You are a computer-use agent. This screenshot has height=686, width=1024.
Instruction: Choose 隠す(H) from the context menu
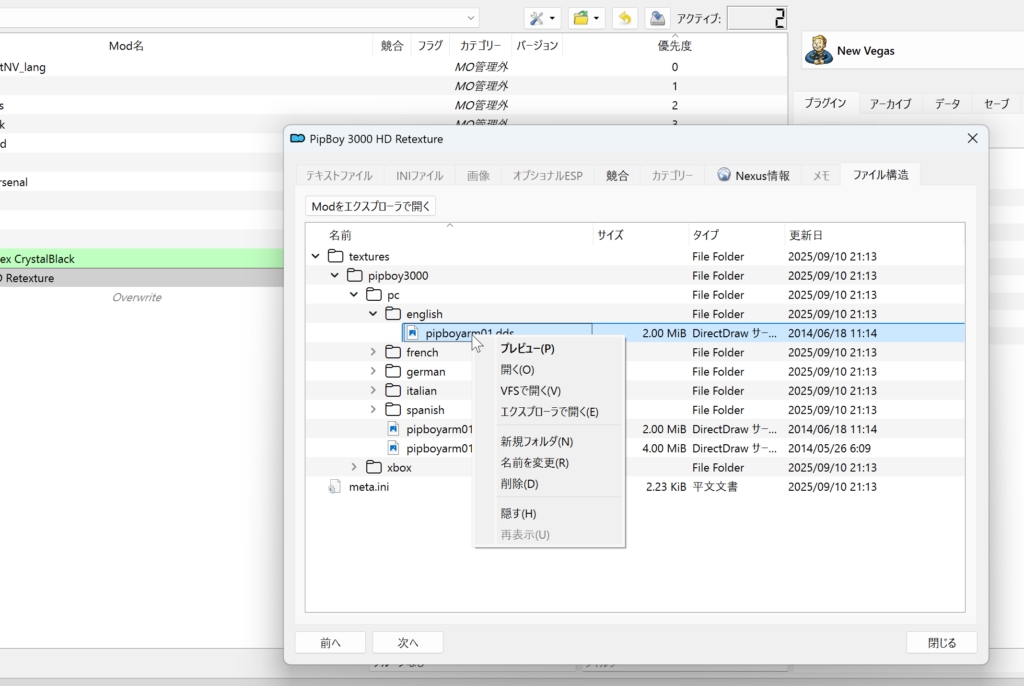518,513
